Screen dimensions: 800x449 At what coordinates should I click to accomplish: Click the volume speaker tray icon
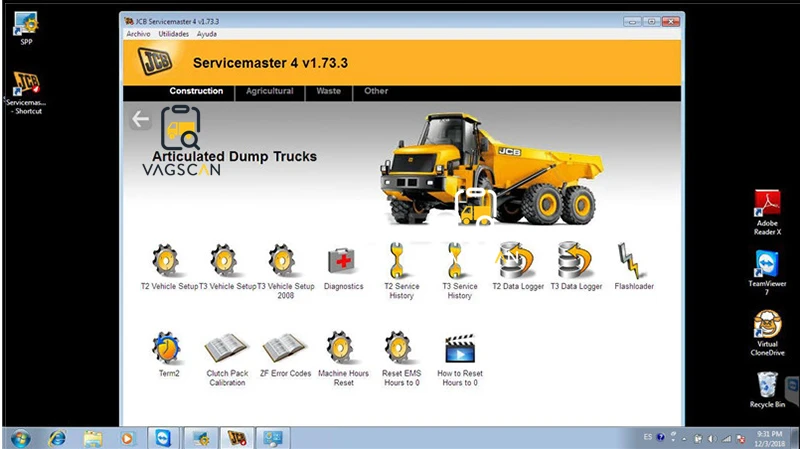[x=712, y=438]
